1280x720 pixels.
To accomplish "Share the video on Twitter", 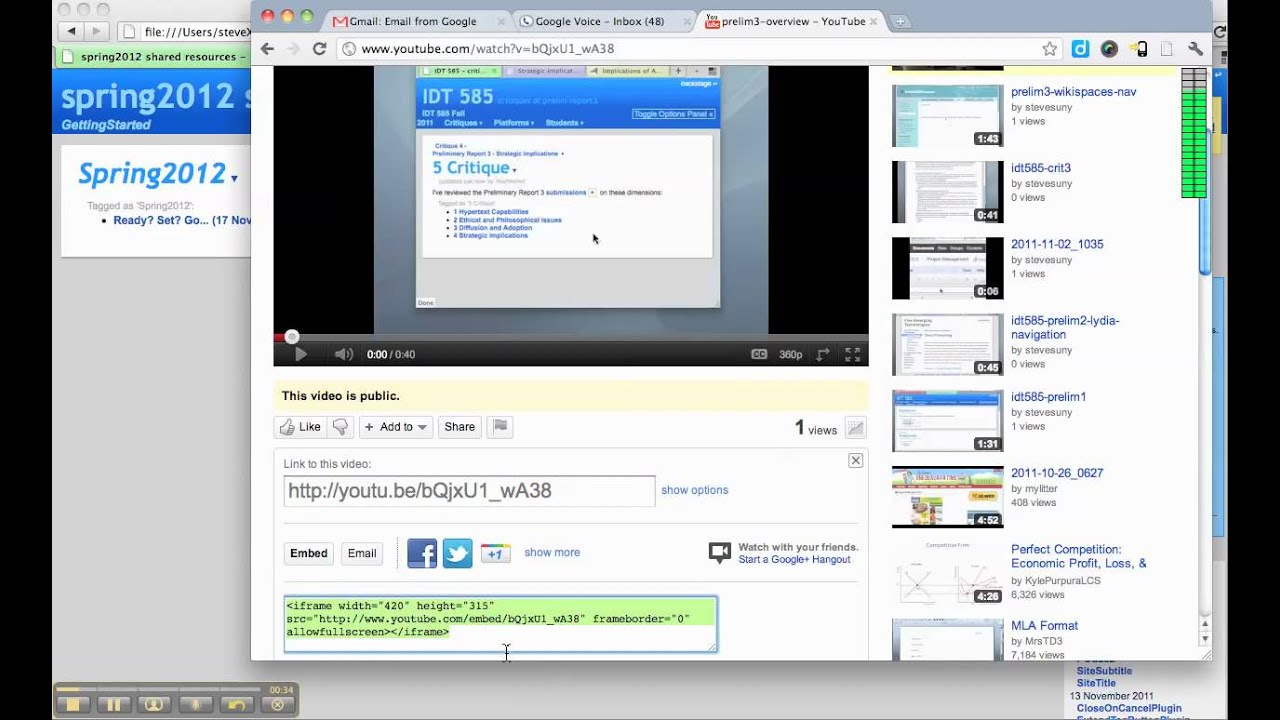I will pyautogui.click(x=457, y=553).
